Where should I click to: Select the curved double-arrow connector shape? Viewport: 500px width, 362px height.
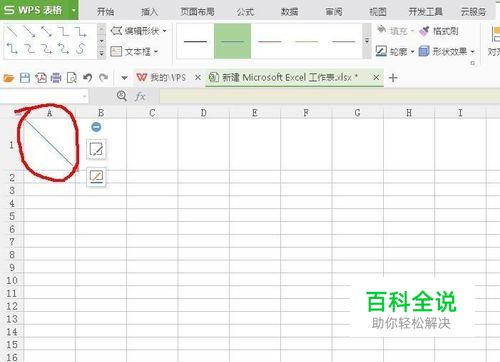tap(63, 49)
